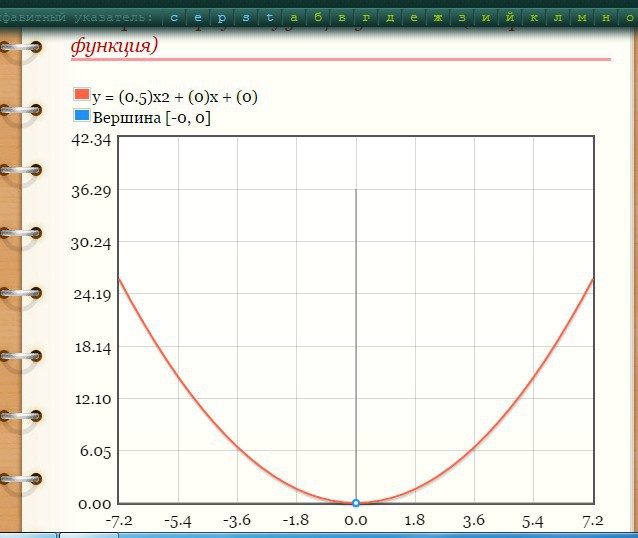Open letter 'н' in alphabet index
The height and width of the screenshot is (538, 638).
click(606, 18)
